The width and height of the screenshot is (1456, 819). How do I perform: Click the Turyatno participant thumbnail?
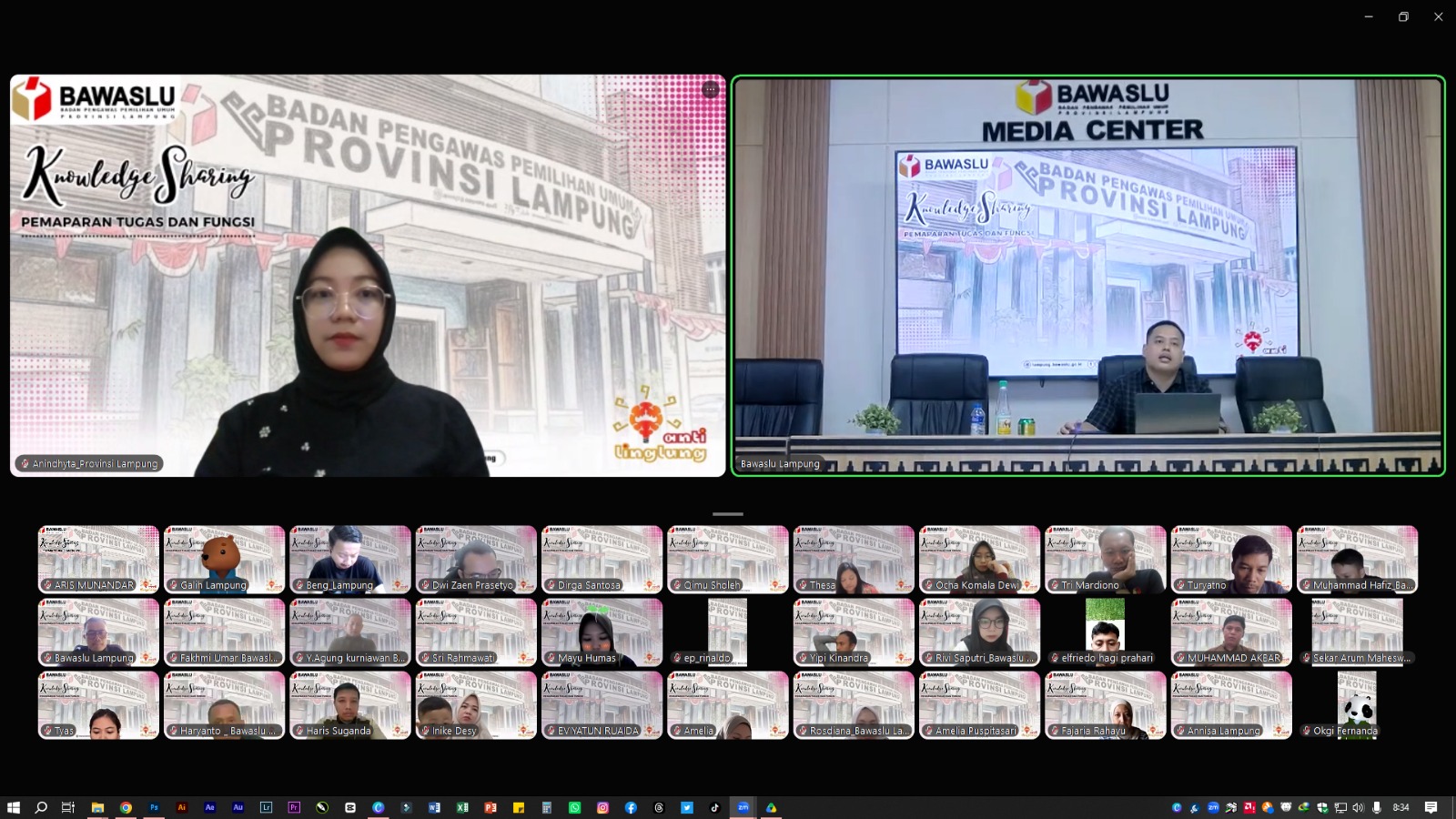click(x=1231, y=560)
